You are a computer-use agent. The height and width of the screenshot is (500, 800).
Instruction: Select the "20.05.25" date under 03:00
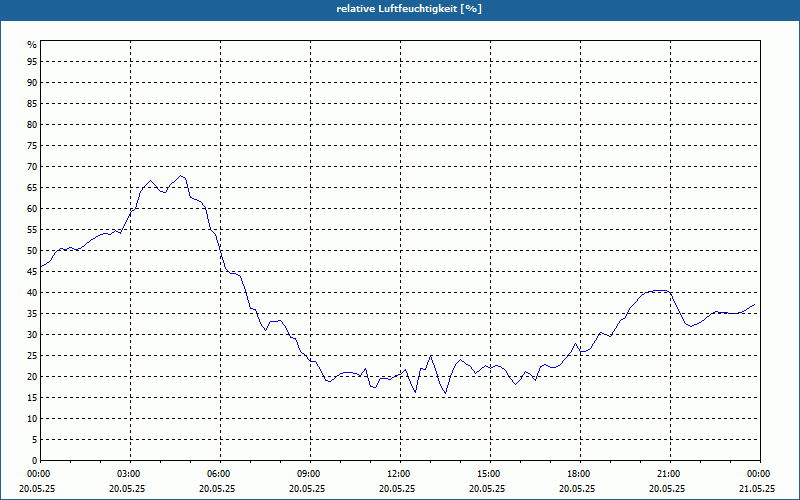tap(127, 488)
